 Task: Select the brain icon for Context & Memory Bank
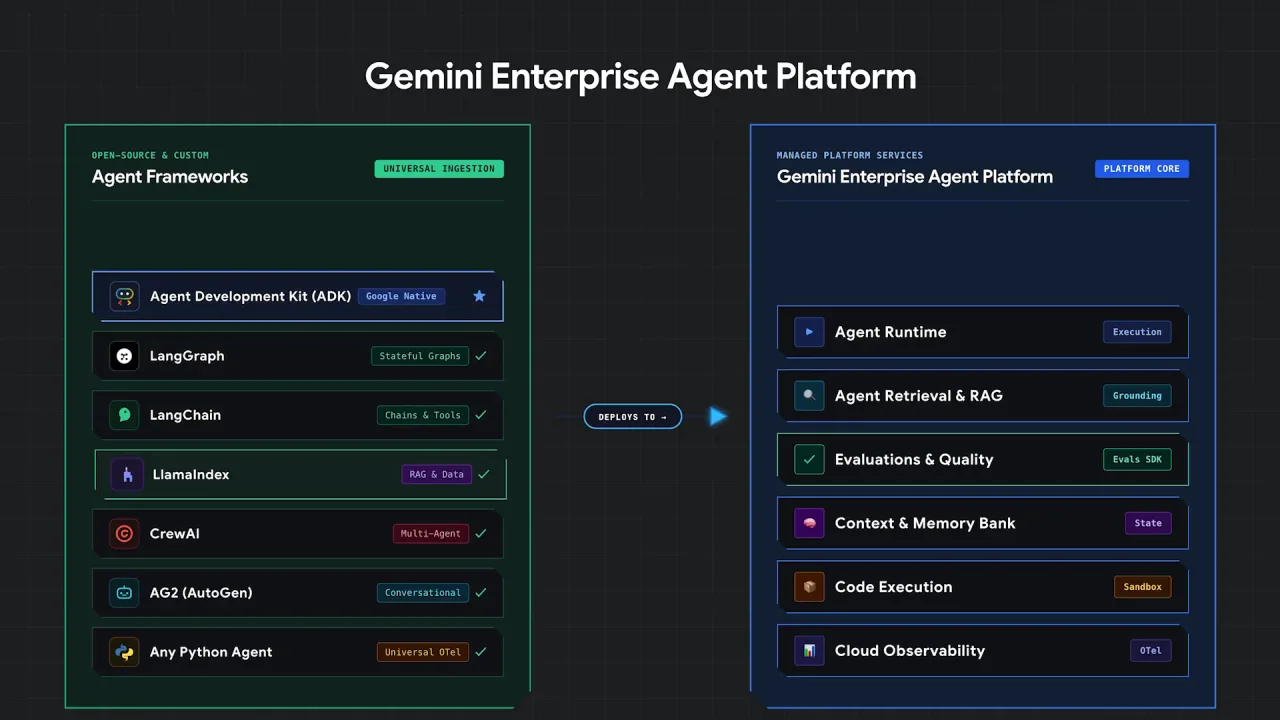[809, 523]
